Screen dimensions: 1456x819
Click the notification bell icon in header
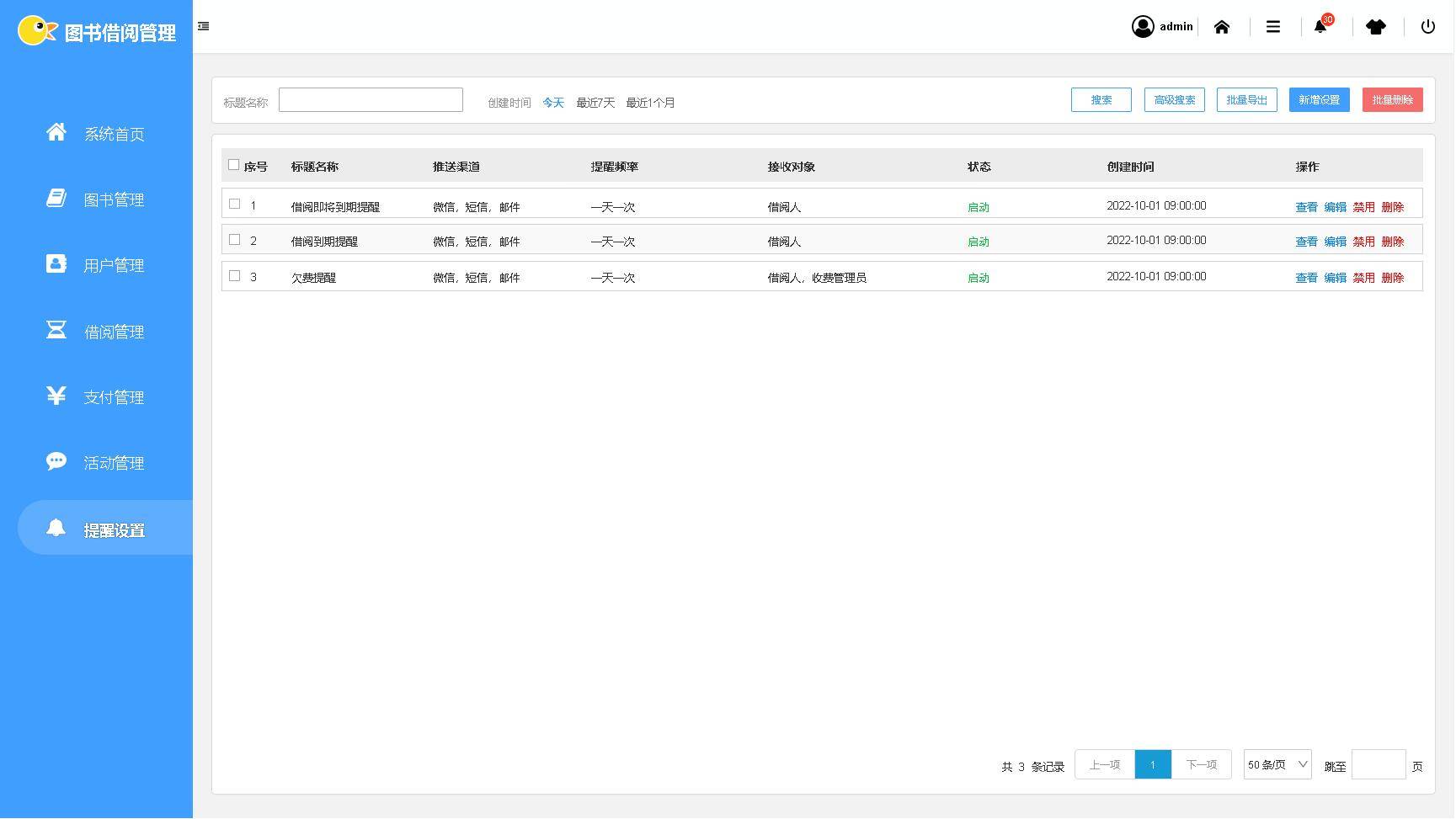pos(1320,27)
